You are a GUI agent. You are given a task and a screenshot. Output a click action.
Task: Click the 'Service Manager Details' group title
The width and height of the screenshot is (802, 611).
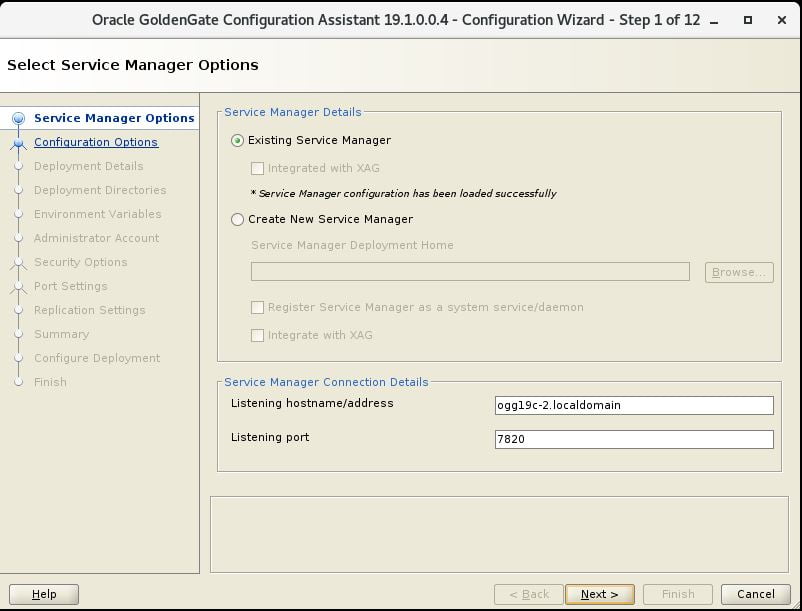pos(293,112)
